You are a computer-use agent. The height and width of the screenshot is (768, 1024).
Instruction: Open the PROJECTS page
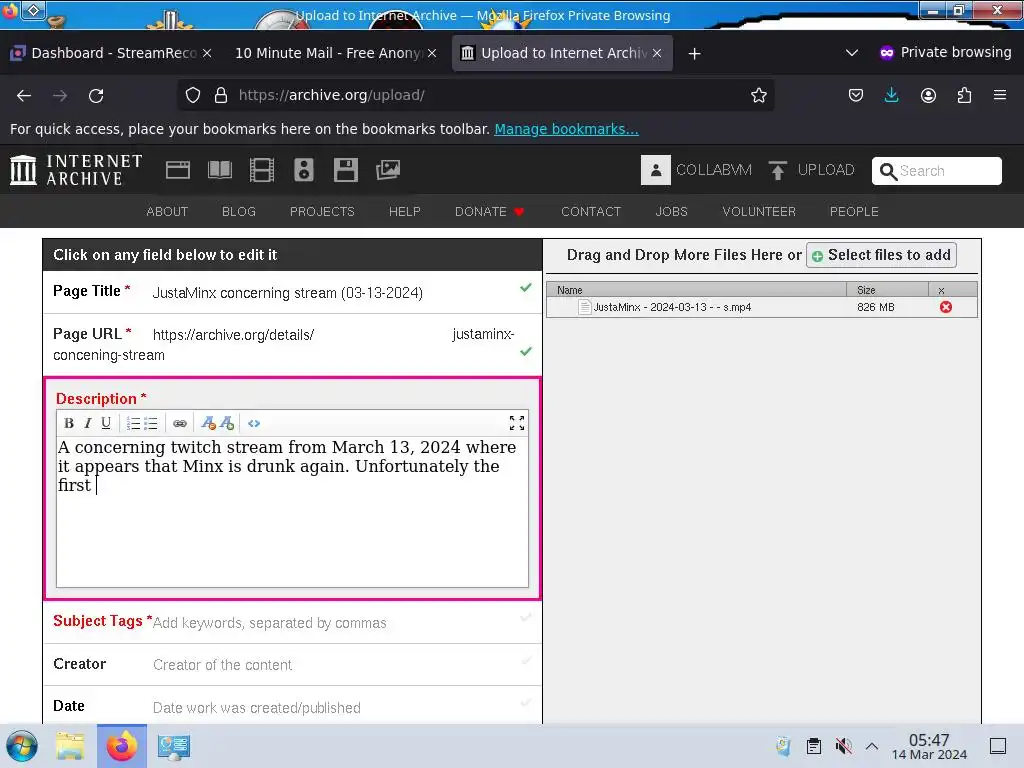[322, 212]
